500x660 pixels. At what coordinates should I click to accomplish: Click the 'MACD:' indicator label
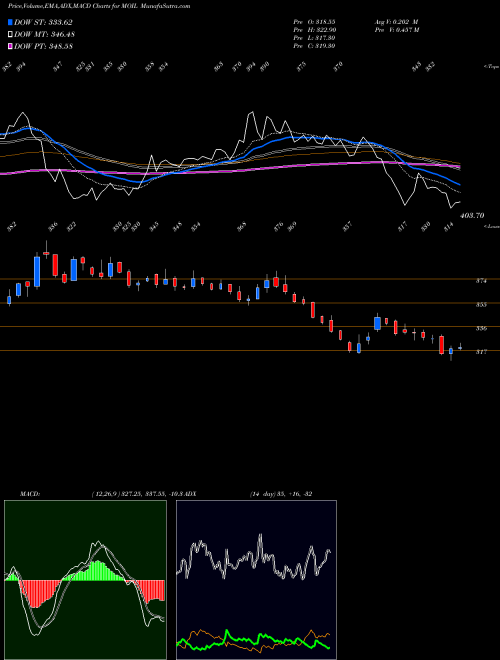(x=30, y=494)
